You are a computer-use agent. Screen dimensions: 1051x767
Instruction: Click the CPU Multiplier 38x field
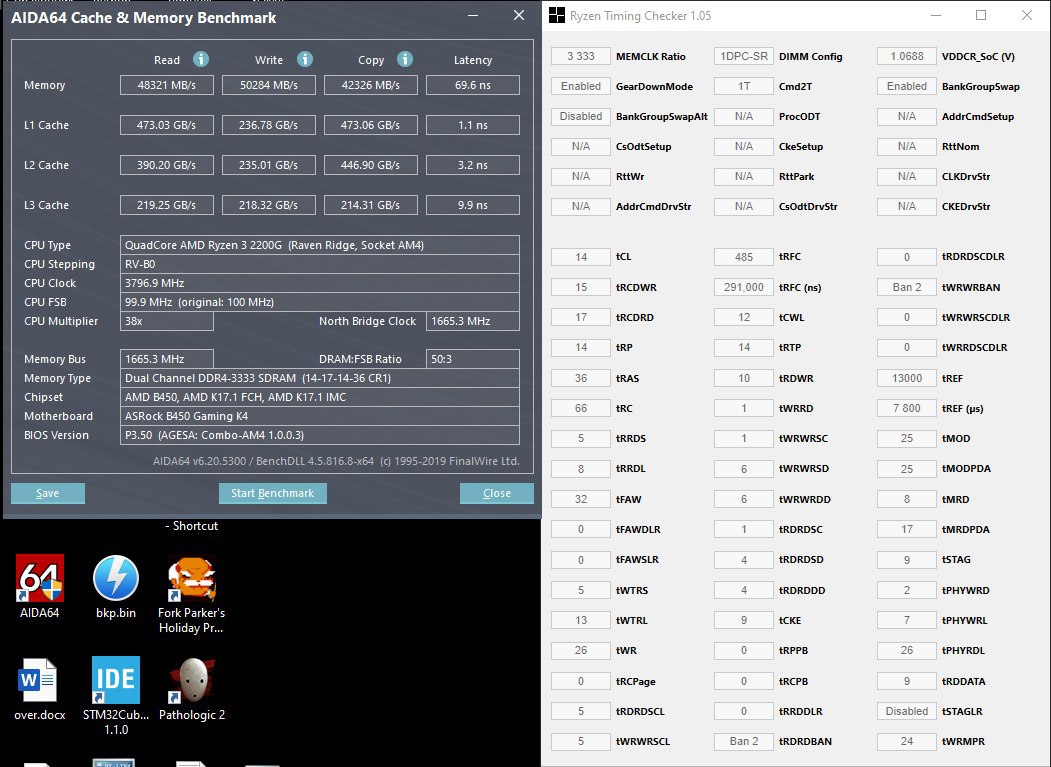point(167,321)
